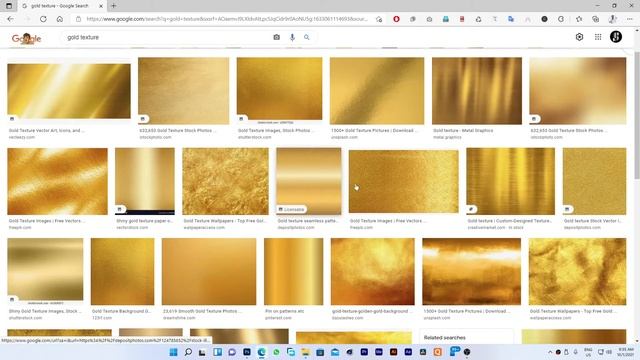Reload the current page

43,19
